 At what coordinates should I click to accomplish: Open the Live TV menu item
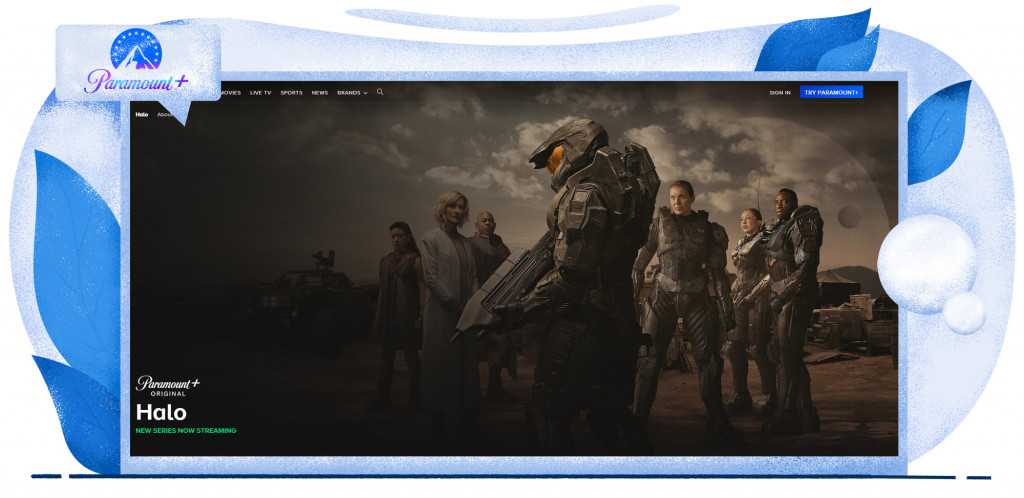click(x=261, y=93)
